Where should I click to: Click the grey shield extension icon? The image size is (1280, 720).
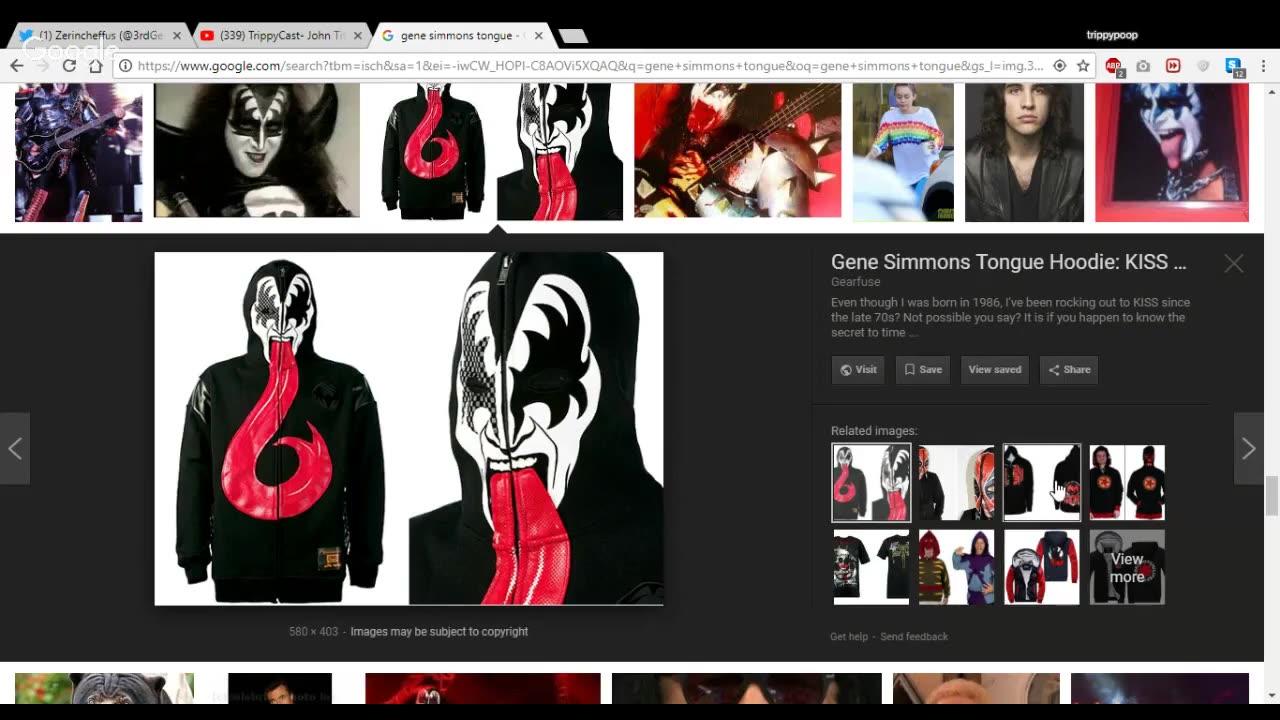1203,66
